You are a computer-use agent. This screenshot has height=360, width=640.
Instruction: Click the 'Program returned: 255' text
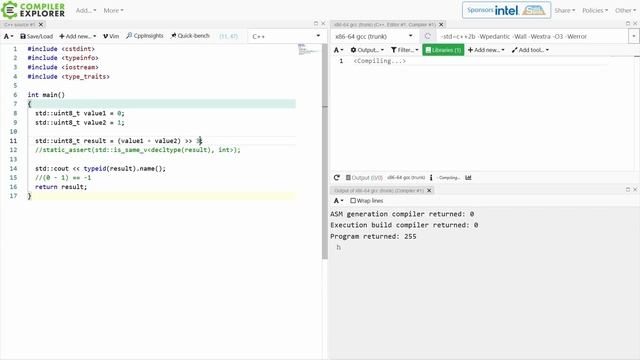pos(373,236)
